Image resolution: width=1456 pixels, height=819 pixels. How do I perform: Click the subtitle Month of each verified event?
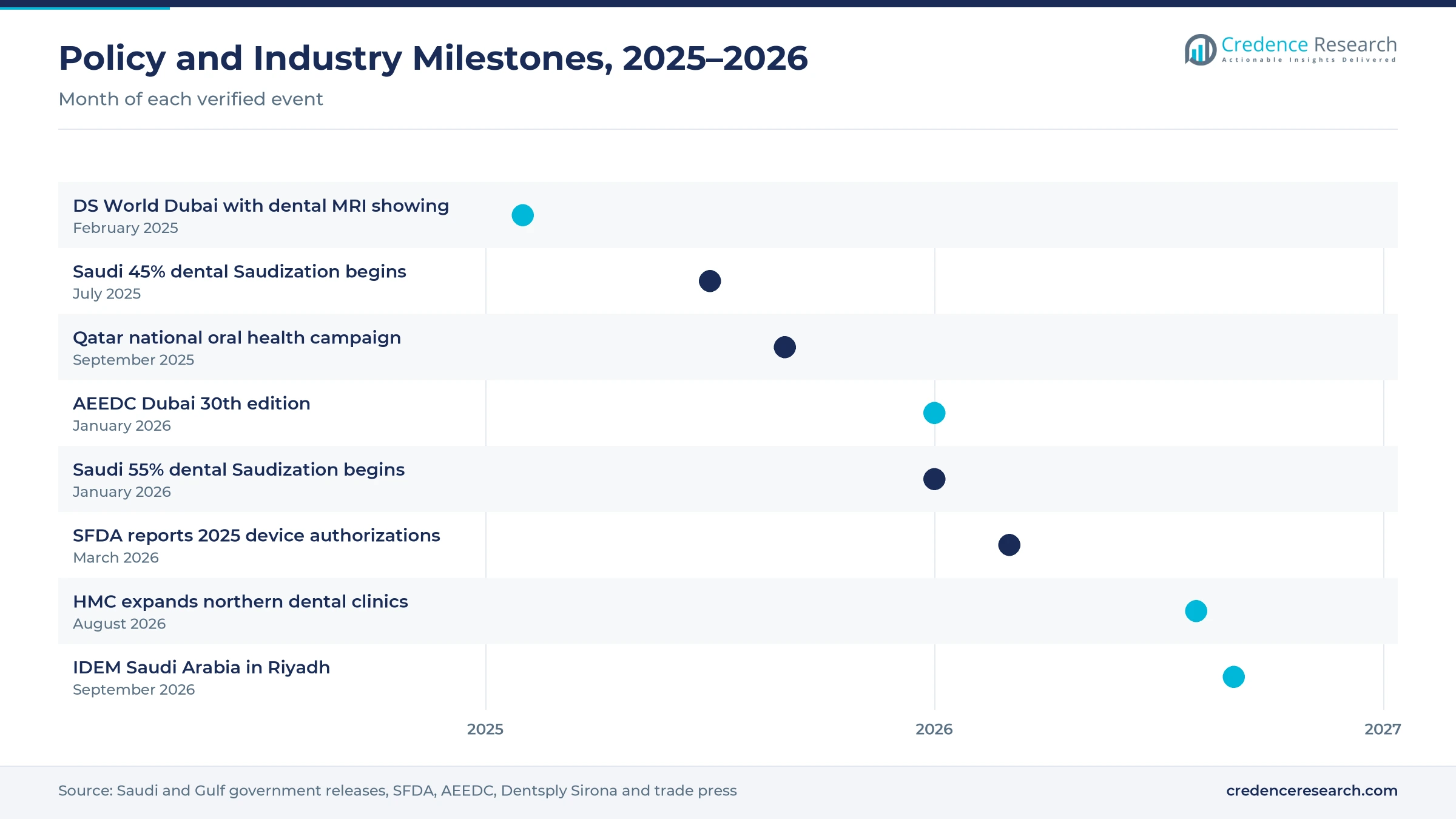click(190, 99)
